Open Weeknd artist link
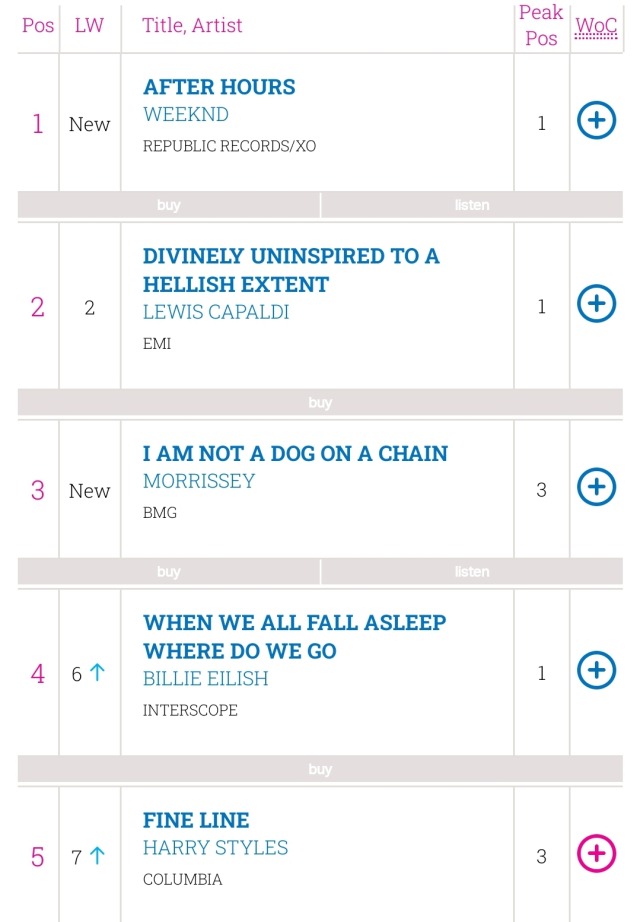 186,114
